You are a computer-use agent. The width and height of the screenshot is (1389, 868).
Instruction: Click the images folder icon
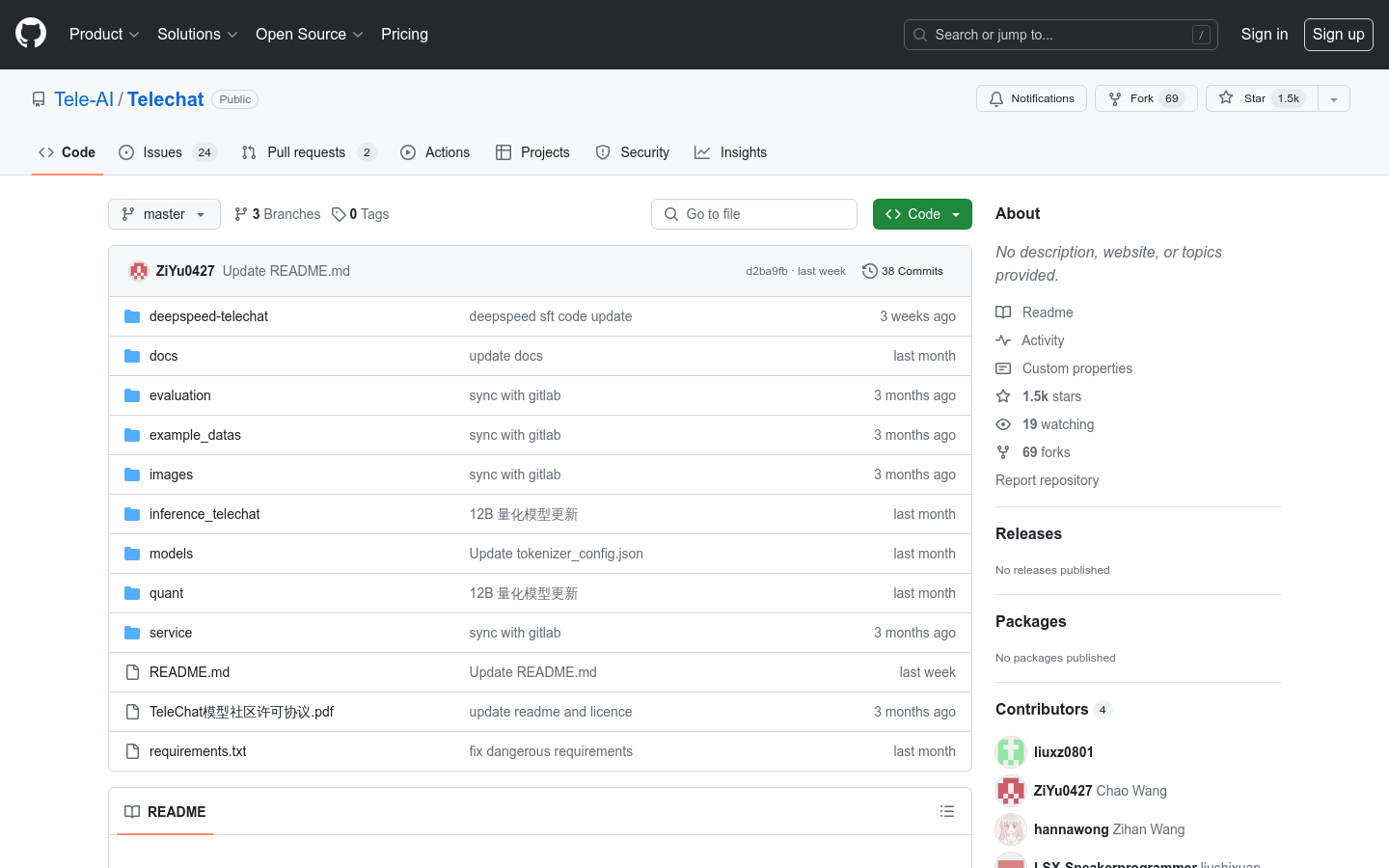click(x=132, y=475)
